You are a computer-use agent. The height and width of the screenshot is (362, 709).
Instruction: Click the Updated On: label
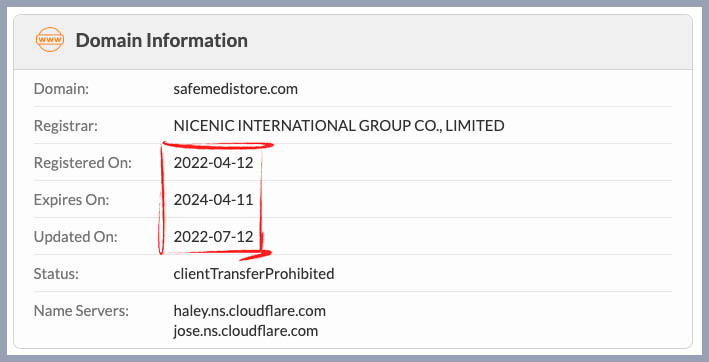[76, 236]
